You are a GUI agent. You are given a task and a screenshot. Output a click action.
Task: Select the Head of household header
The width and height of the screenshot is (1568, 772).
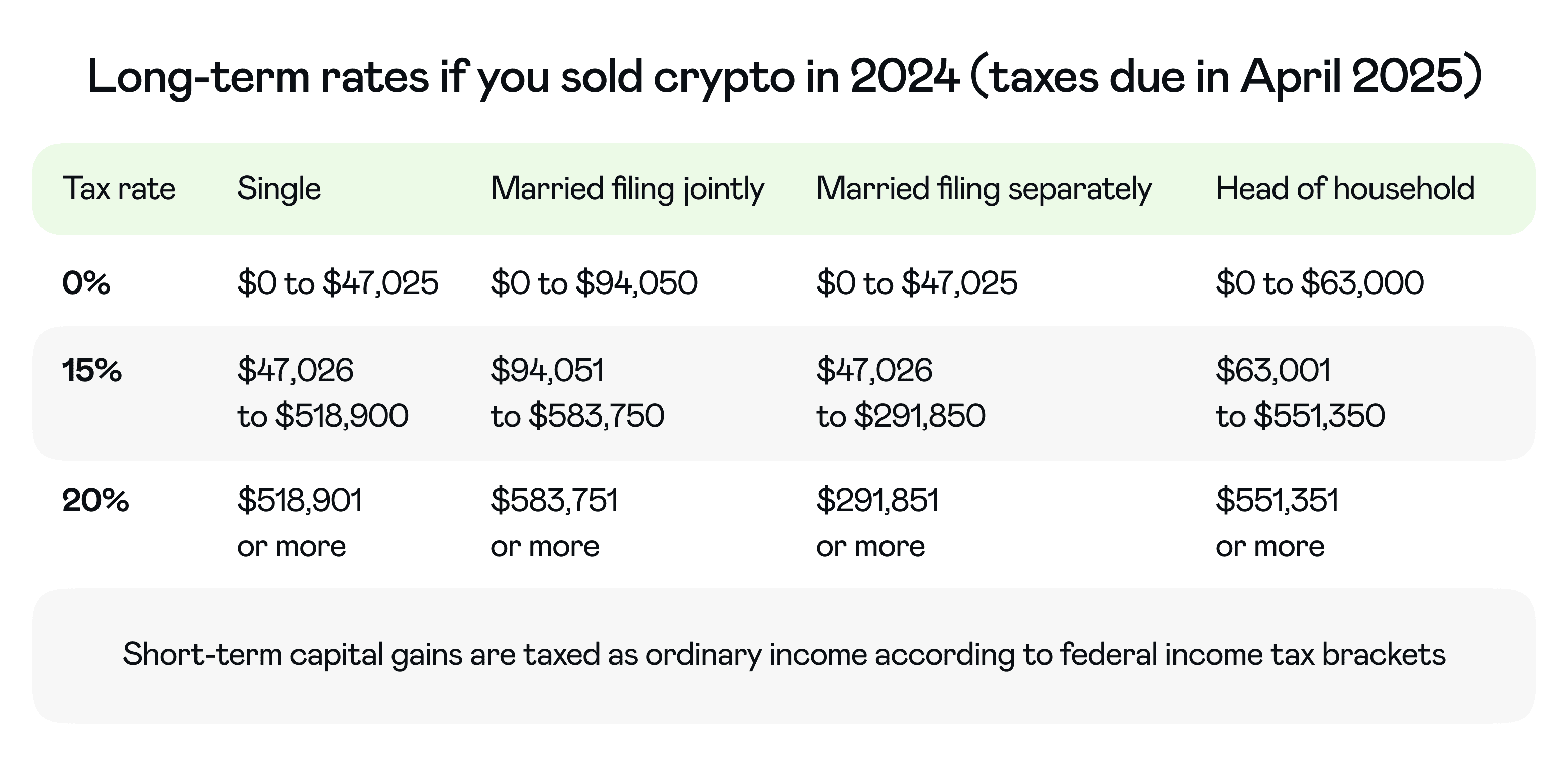[x=1344, y=189]
